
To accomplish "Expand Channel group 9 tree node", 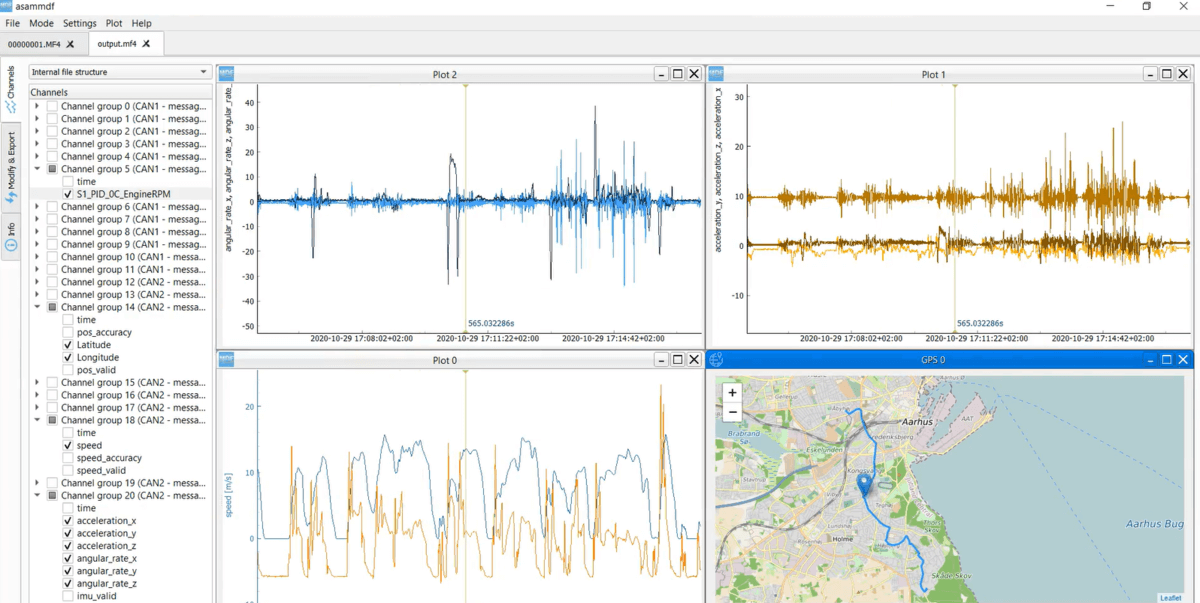I will click(x=37, y=244).
